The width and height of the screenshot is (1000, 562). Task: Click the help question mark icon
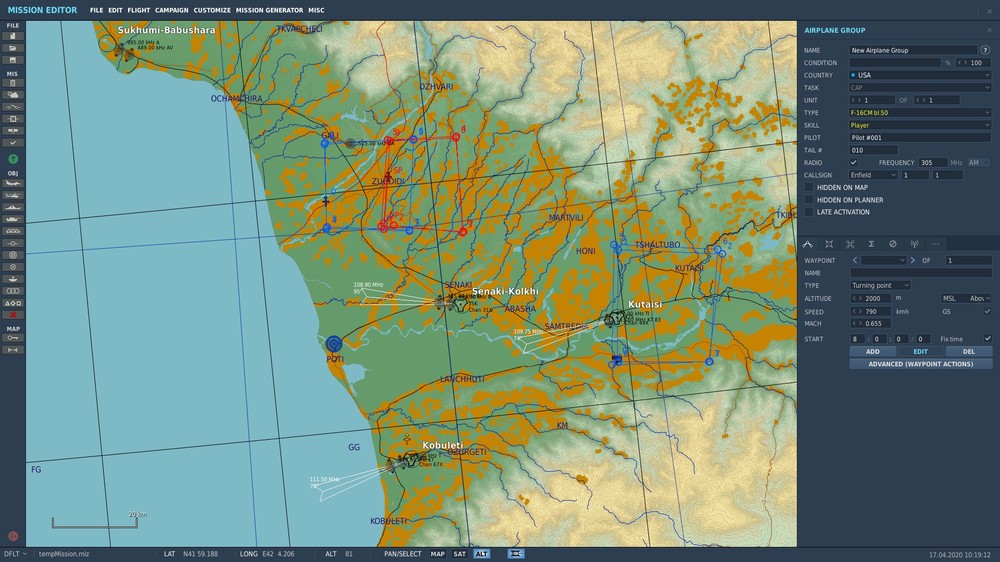tap(985, 50)
